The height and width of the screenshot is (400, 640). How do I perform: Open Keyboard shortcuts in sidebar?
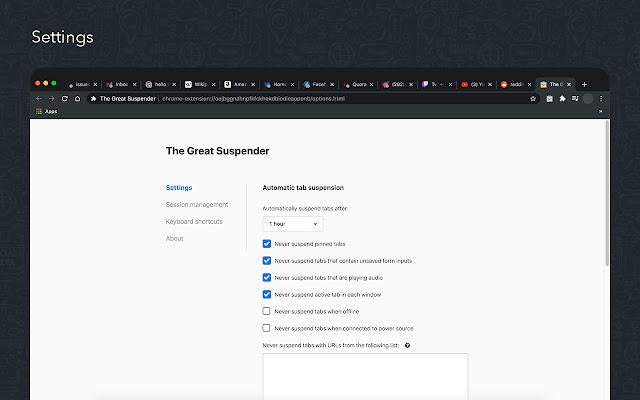click(194, 222)
